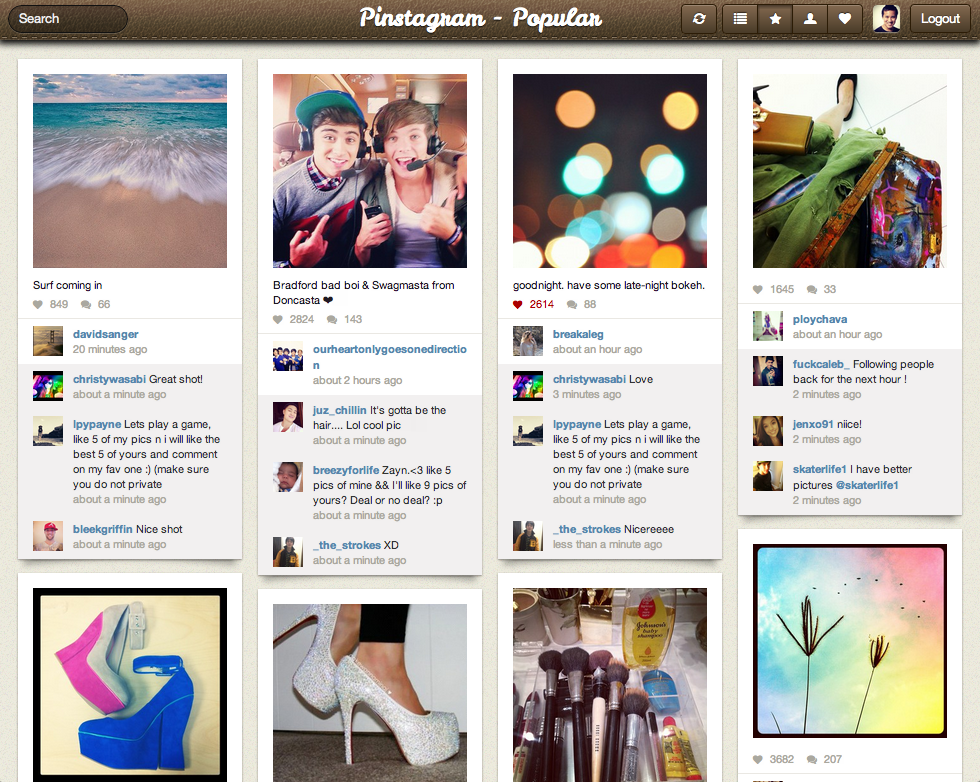The image size is (980, 782).
Task: Open jenxo91's profile link
Action: pos(813,424)
